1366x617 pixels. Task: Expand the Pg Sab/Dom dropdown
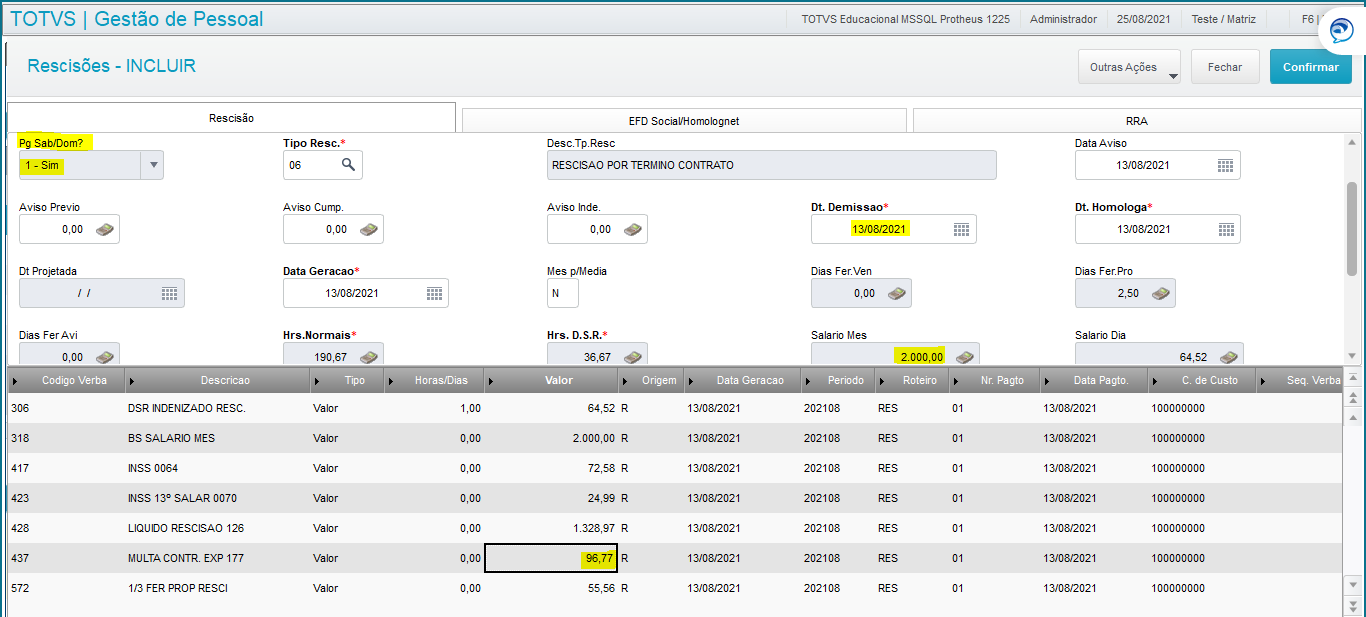[x=152, y=165]
